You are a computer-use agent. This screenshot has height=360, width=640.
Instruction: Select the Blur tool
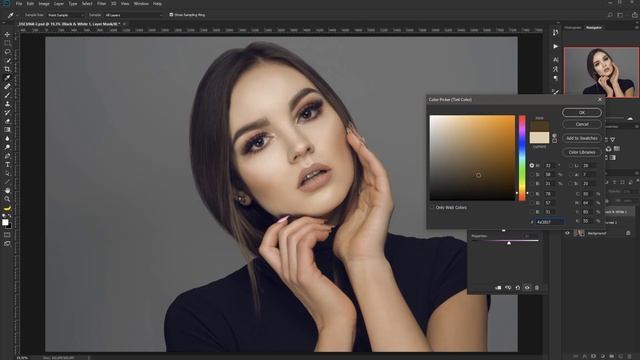click(x=7, y=138)
